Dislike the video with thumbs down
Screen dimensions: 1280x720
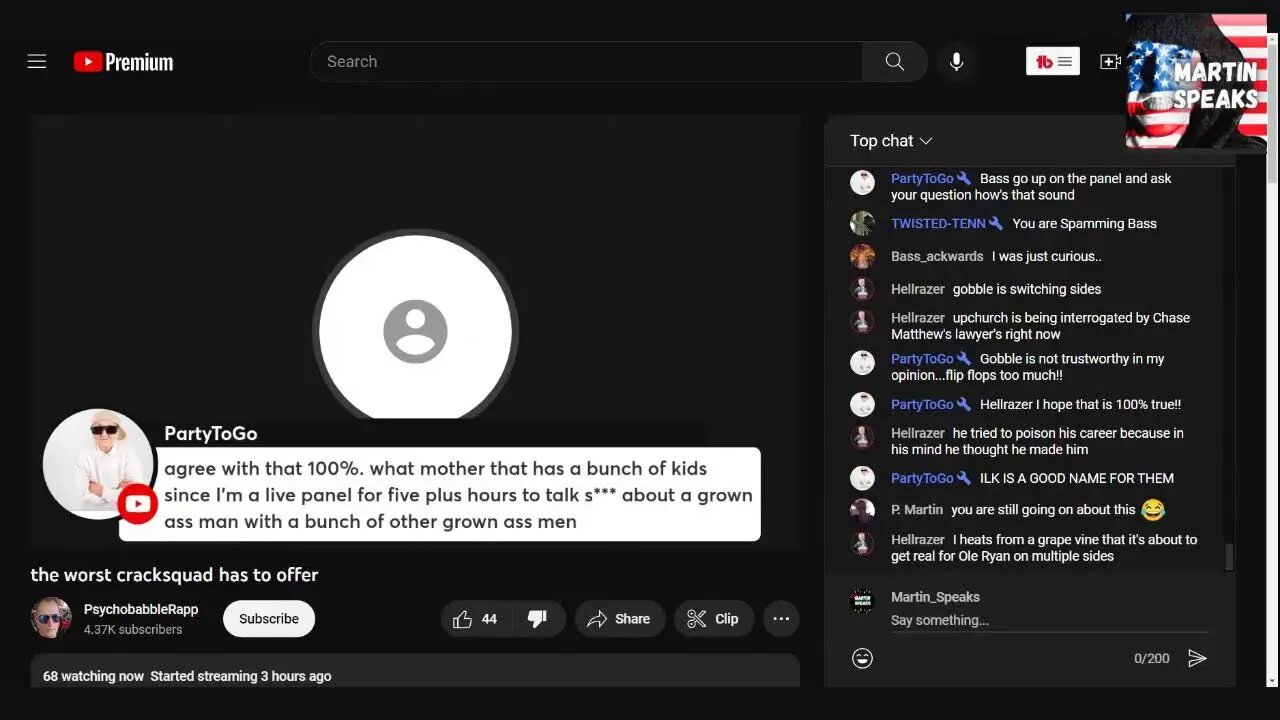pos(538,619)
